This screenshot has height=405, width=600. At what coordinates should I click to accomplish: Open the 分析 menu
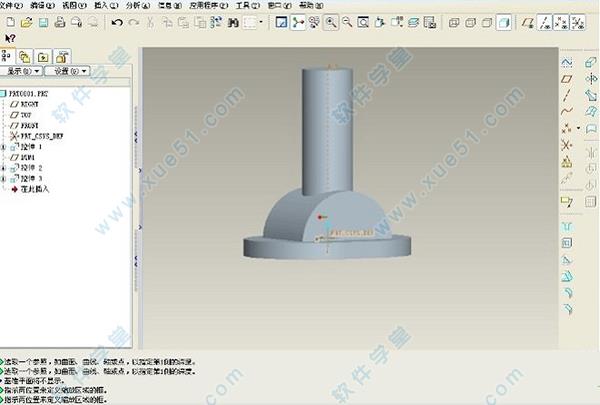[138, 5]
